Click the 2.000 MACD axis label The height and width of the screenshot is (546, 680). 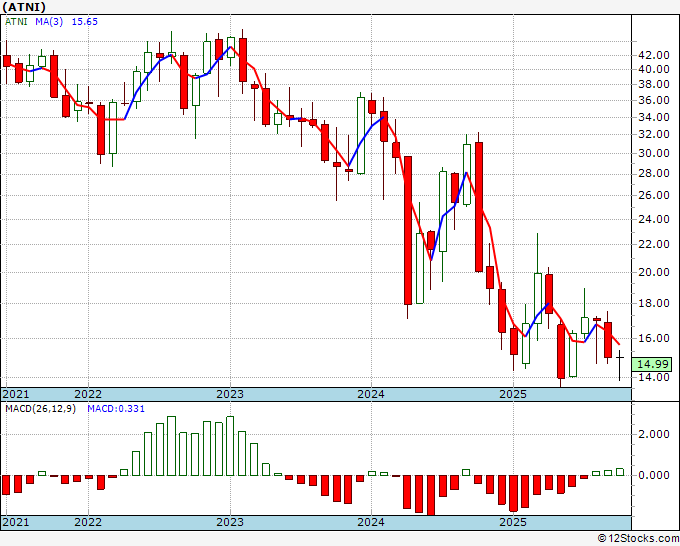coord(654,435)
